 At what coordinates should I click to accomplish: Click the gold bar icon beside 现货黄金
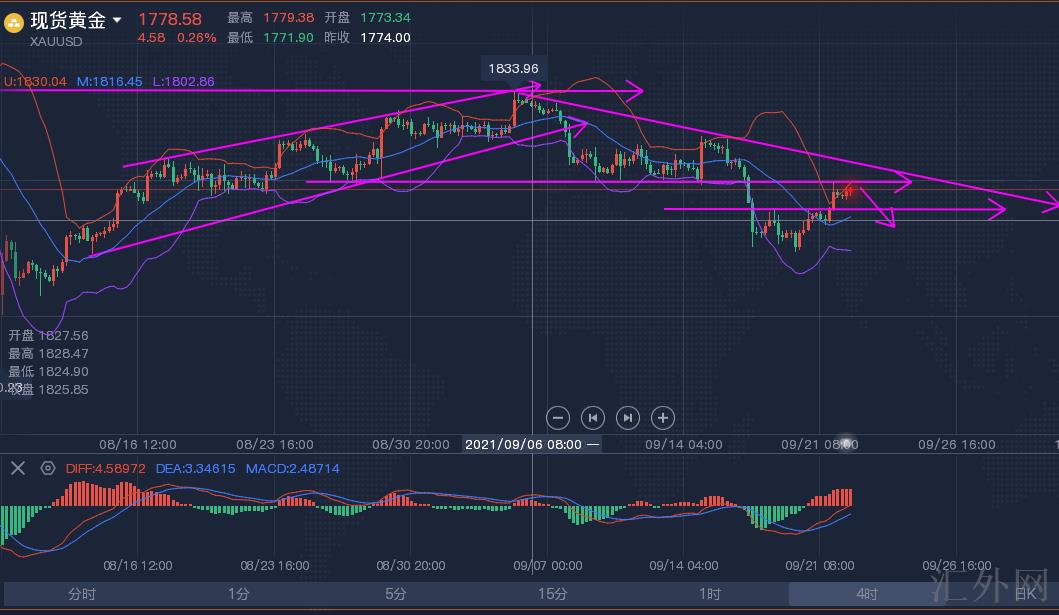click(15, 22)
